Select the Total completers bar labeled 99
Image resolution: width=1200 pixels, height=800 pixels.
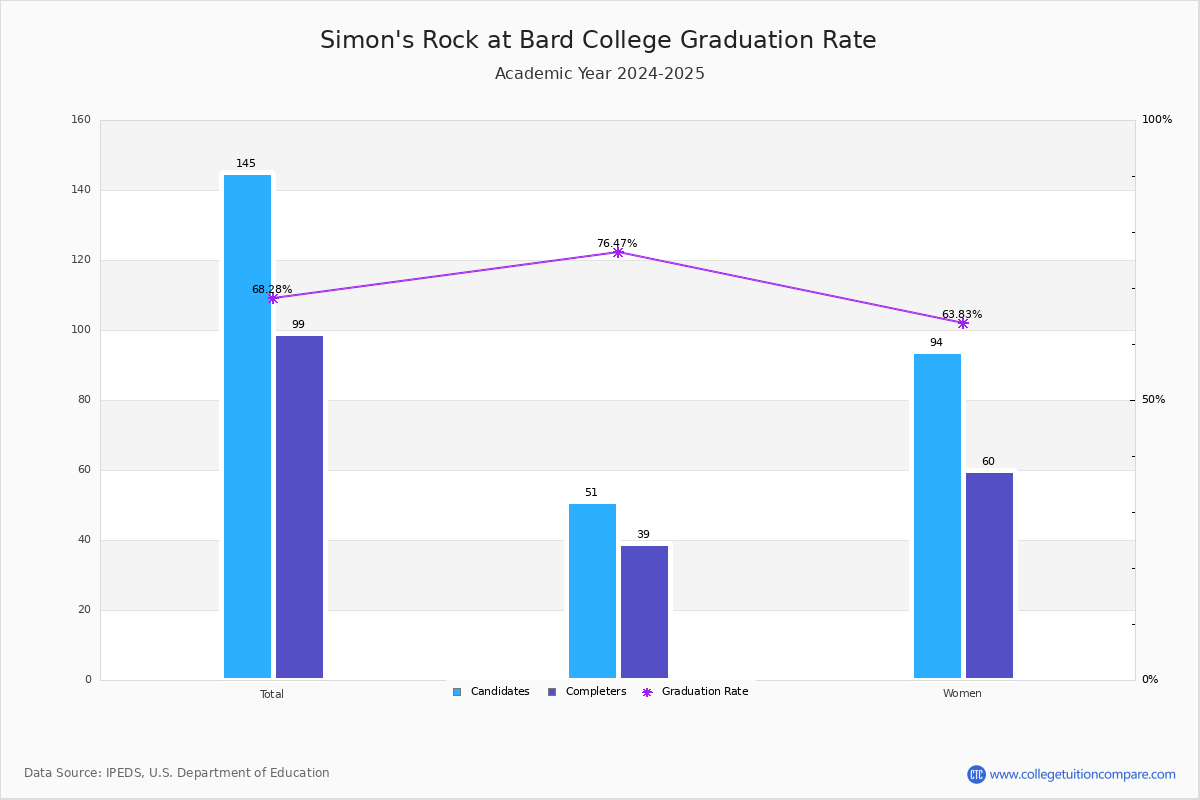299,507
